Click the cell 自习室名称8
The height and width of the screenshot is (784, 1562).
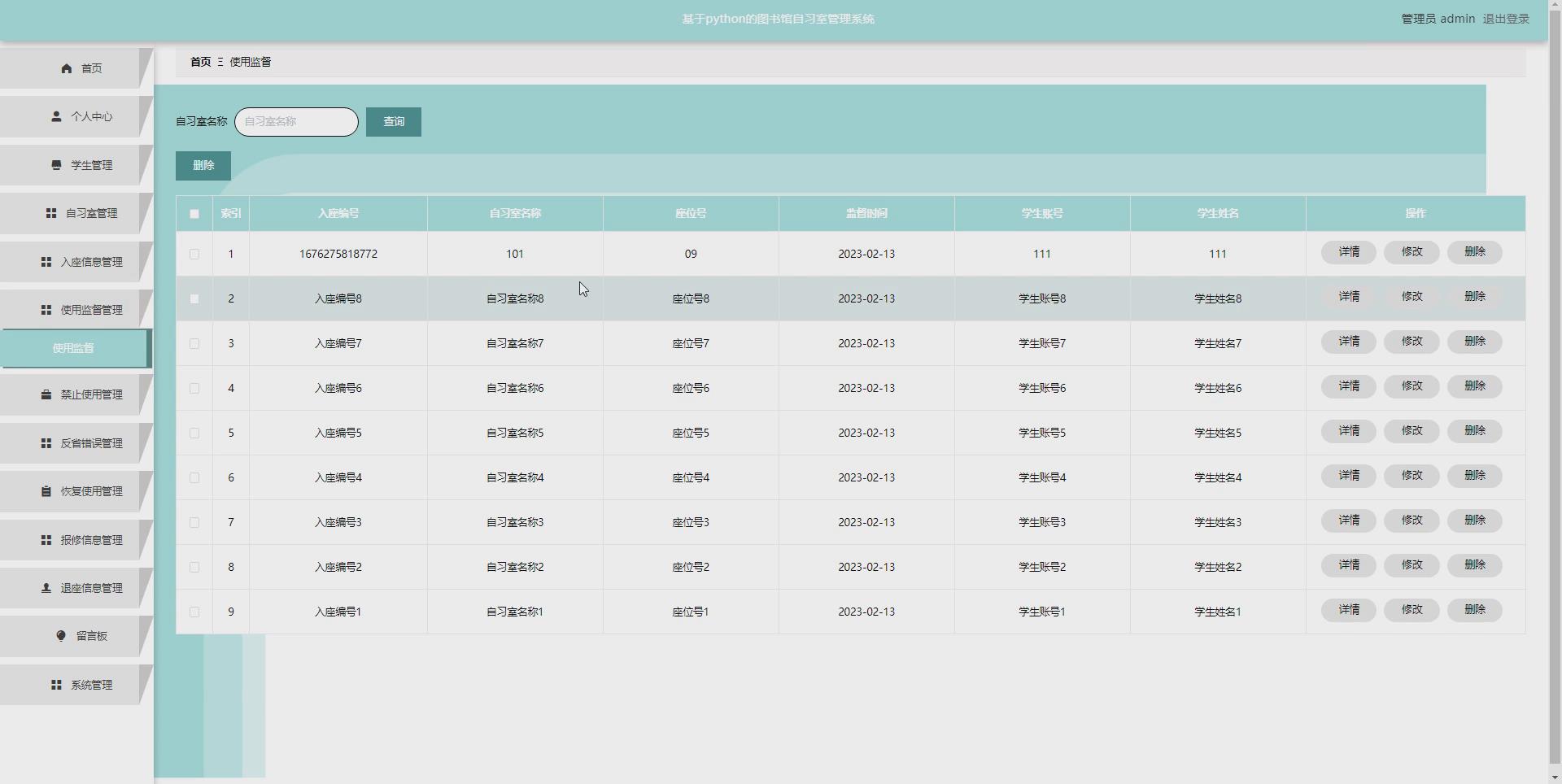515,299
